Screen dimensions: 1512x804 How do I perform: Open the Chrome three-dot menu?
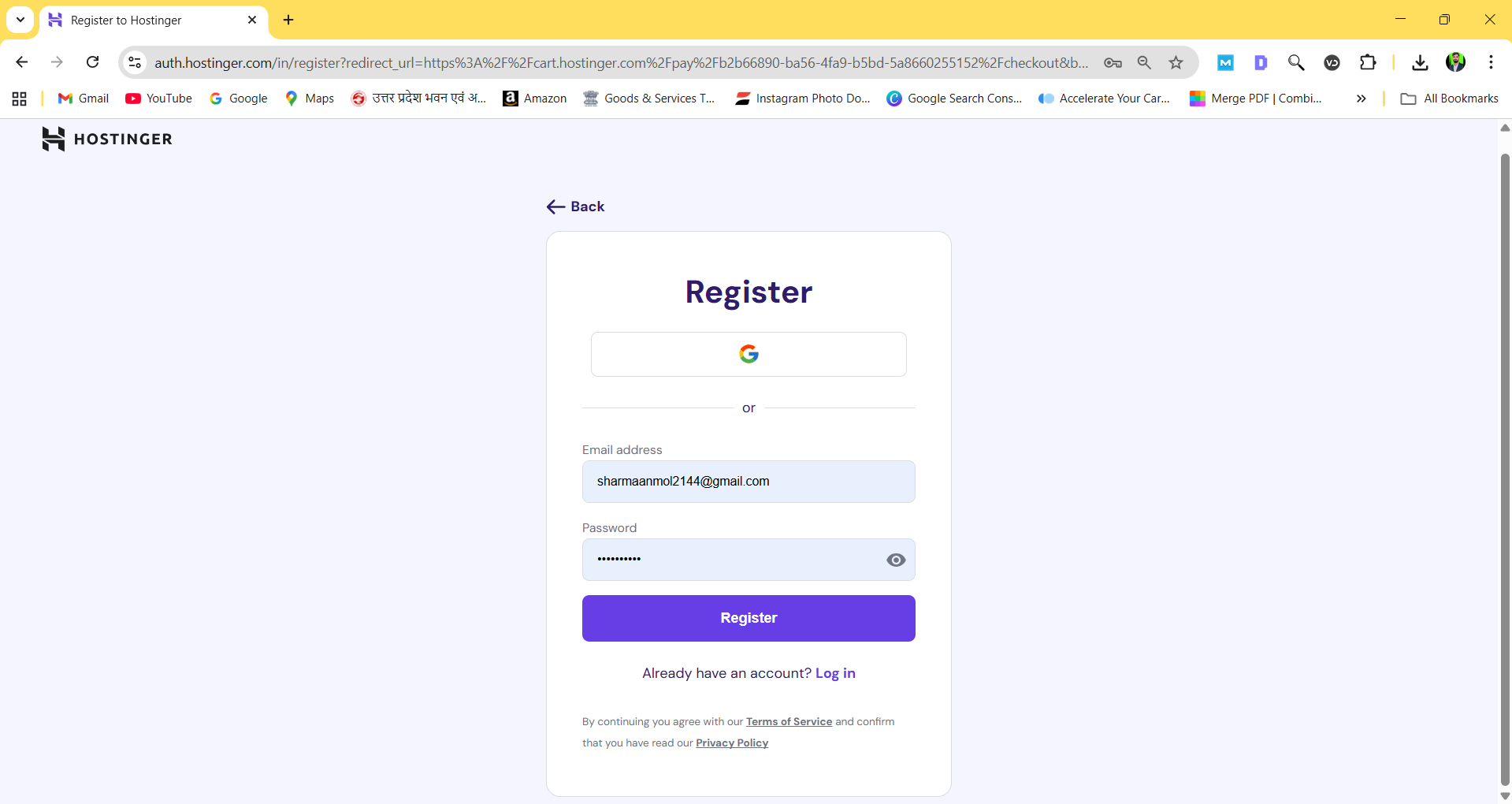(1492, 62)
